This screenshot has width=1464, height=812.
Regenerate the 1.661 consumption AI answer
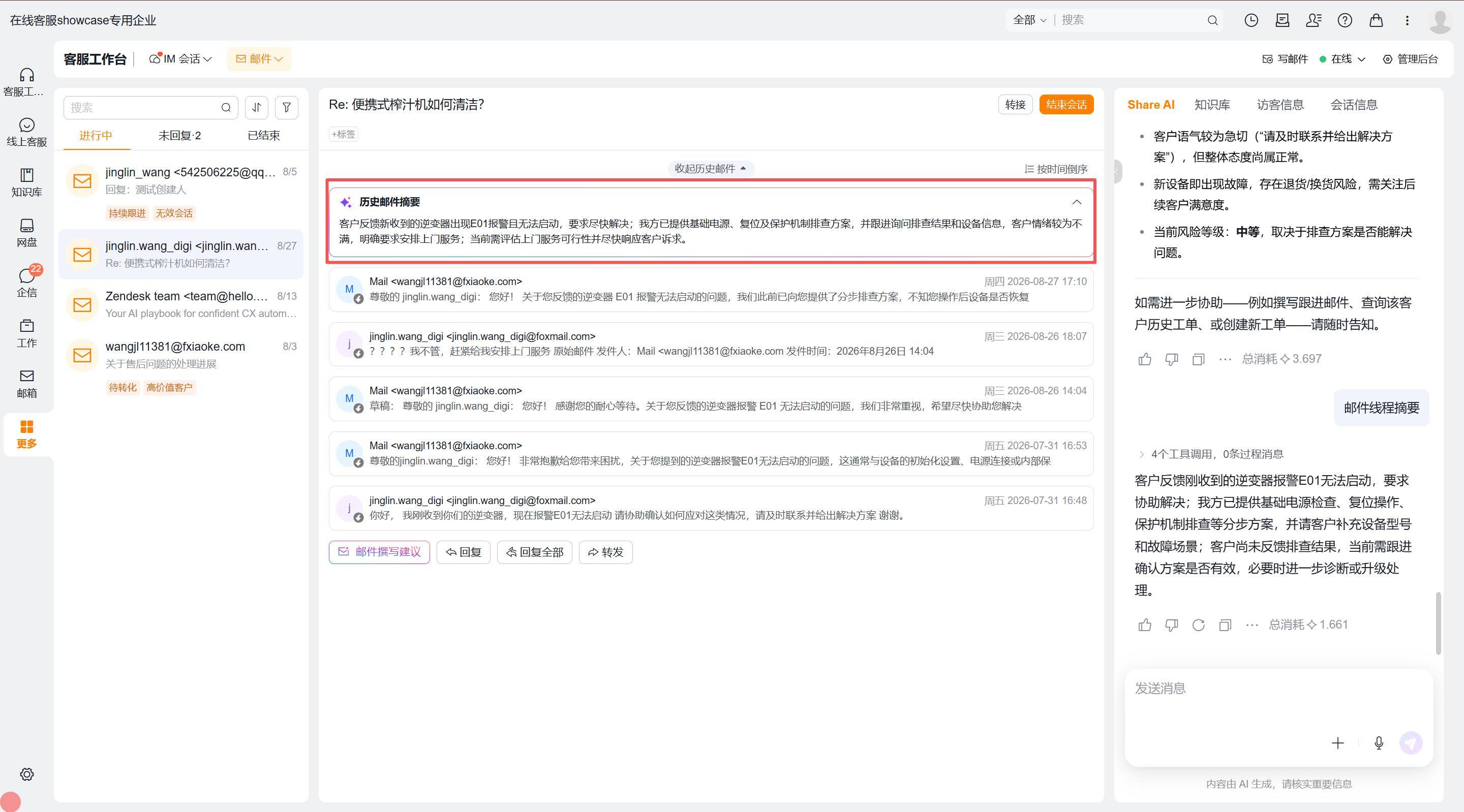tap(1198, 625)
